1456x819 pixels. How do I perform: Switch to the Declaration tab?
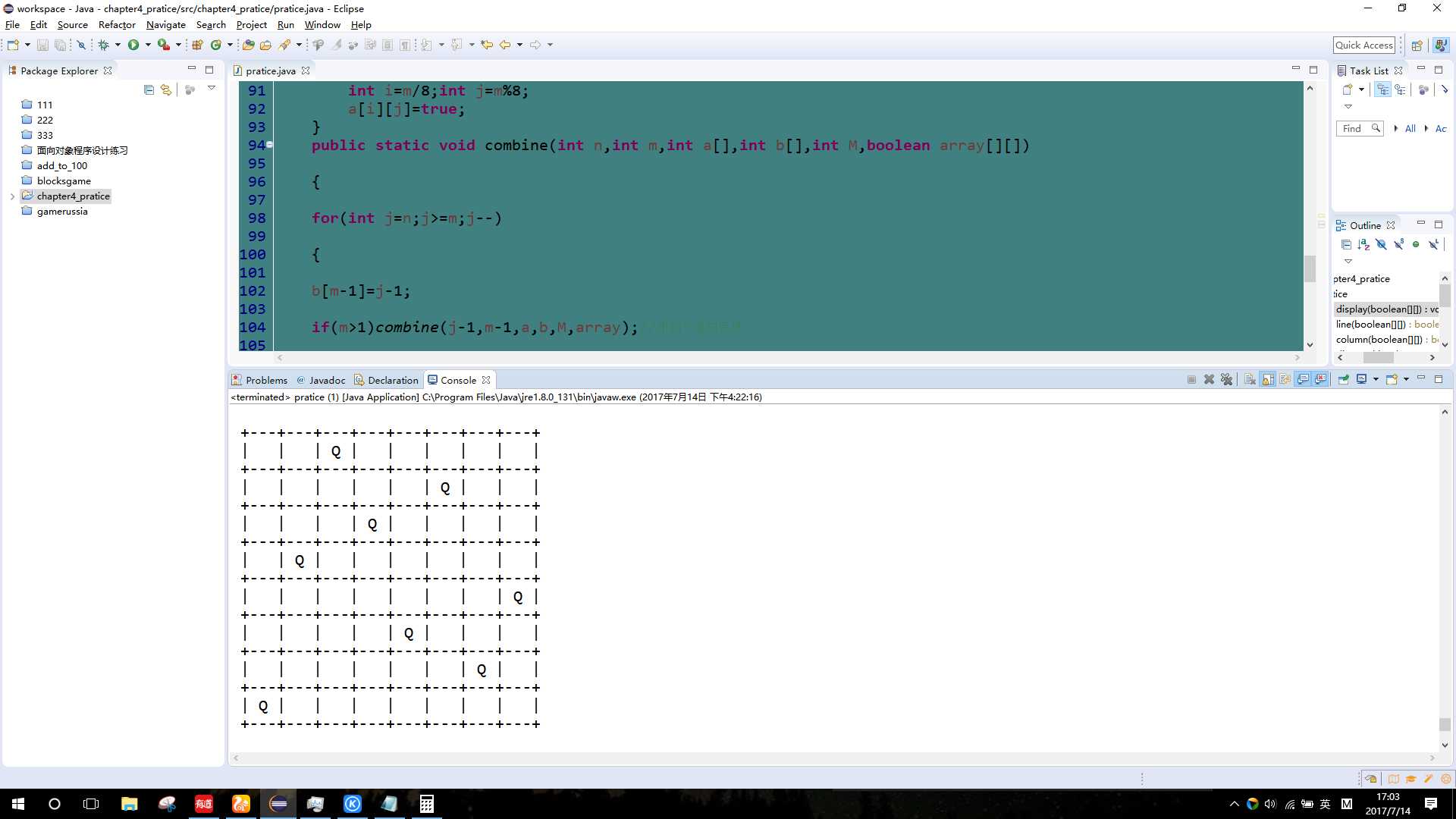[386, 380]
